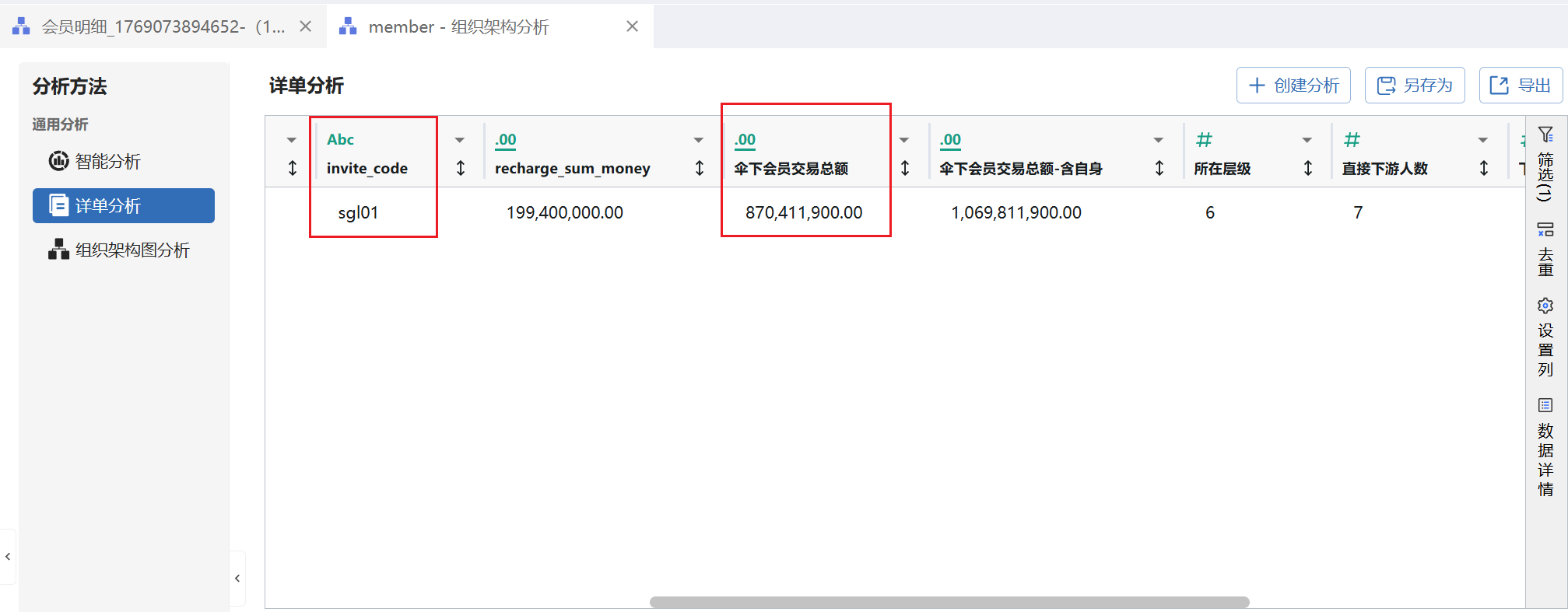Open column settings (设置列) gear icon
The image size is (1568, 612).
[1545, 306]
